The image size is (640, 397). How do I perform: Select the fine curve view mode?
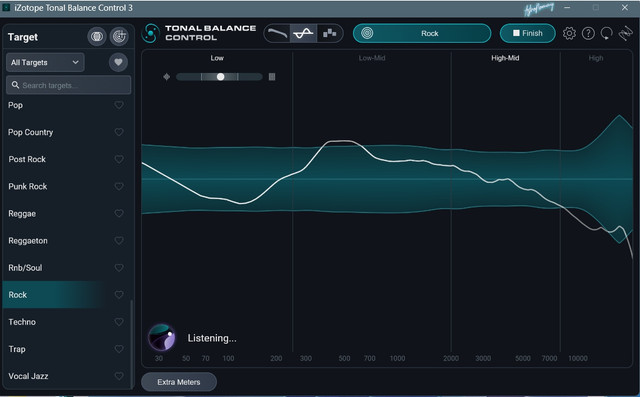point(303,33)
